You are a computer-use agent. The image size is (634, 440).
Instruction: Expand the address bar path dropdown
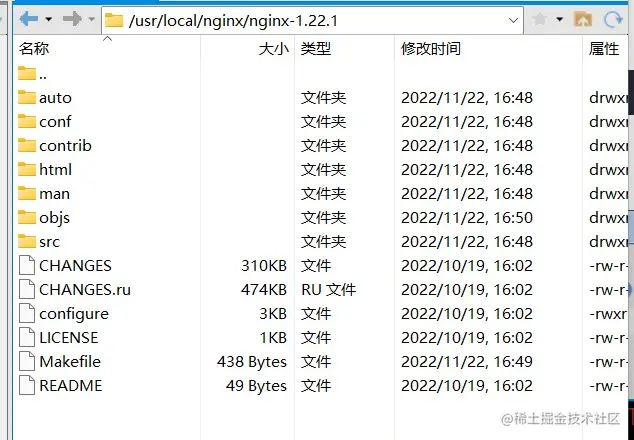pos(513,20)
